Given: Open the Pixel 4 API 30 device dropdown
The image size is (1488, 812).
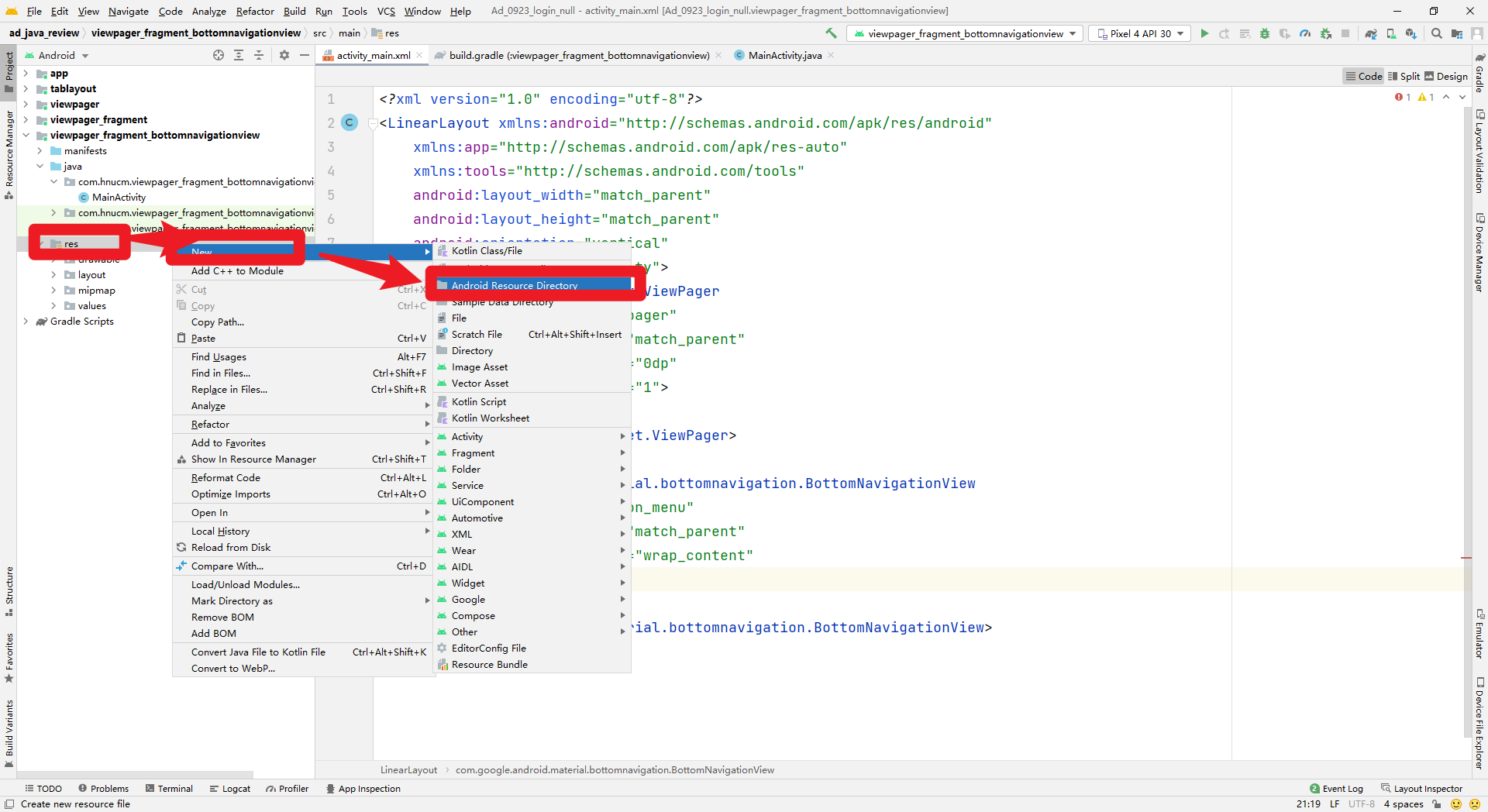Looking at the screenshot, I should point(1140,33).
